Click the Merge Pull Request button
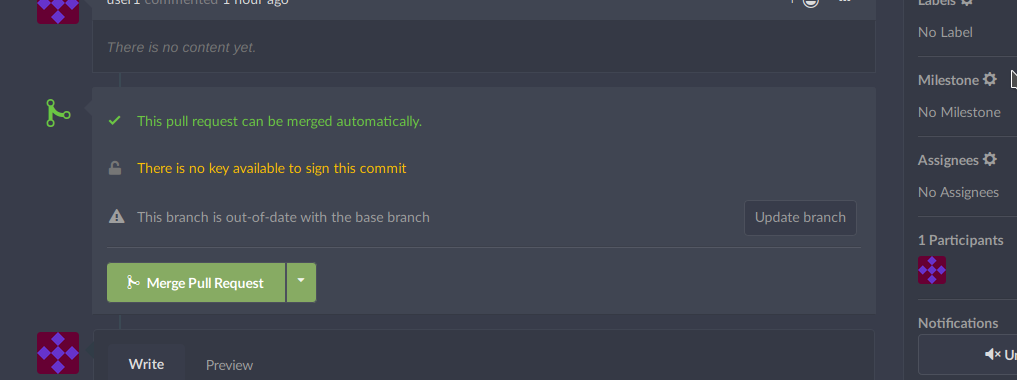The width and height of the screenshot is (1017, 380). 196,282
